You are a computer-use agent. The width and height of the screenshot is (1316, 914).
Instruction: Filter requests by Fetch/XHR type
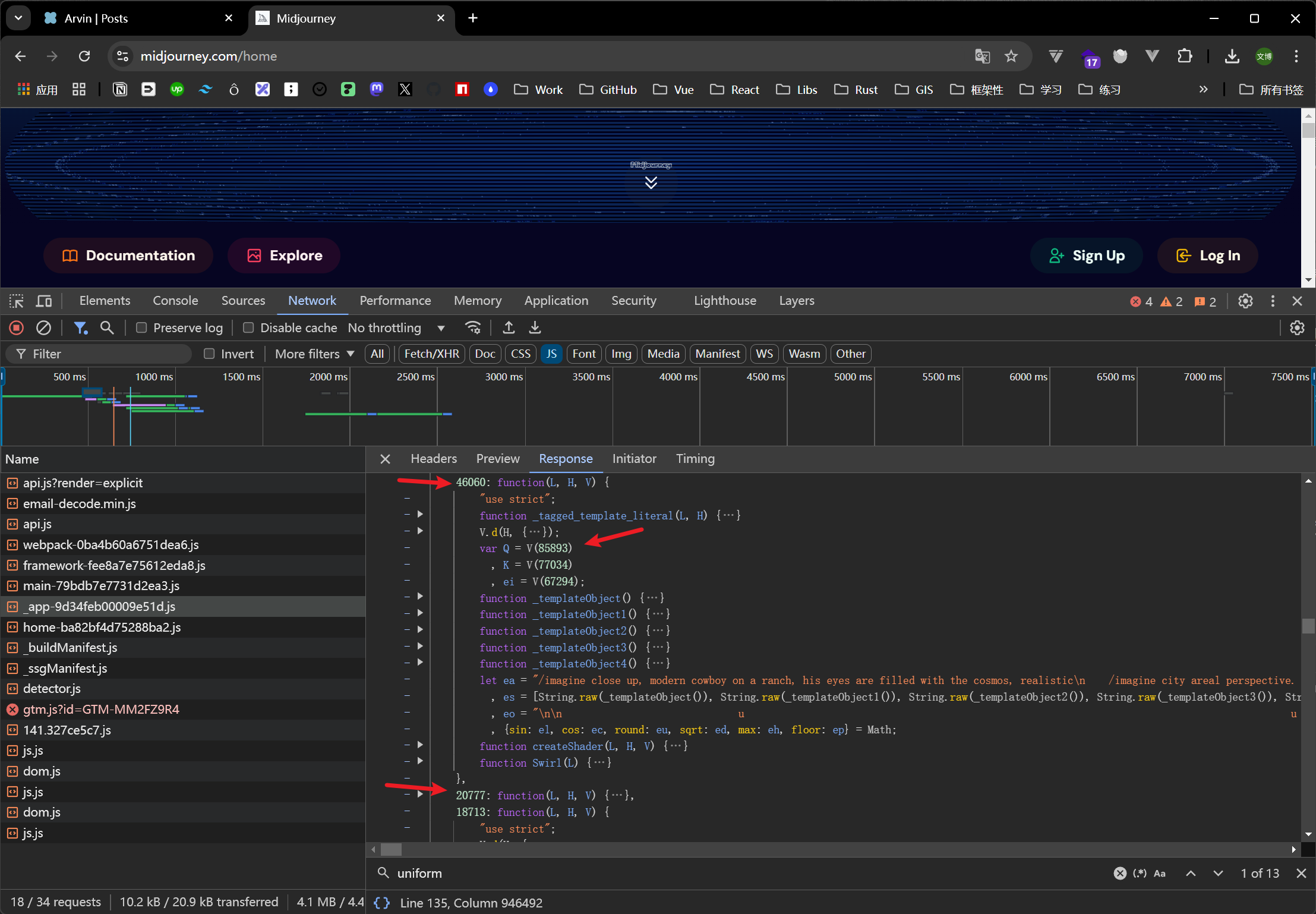tap(431, 354)
